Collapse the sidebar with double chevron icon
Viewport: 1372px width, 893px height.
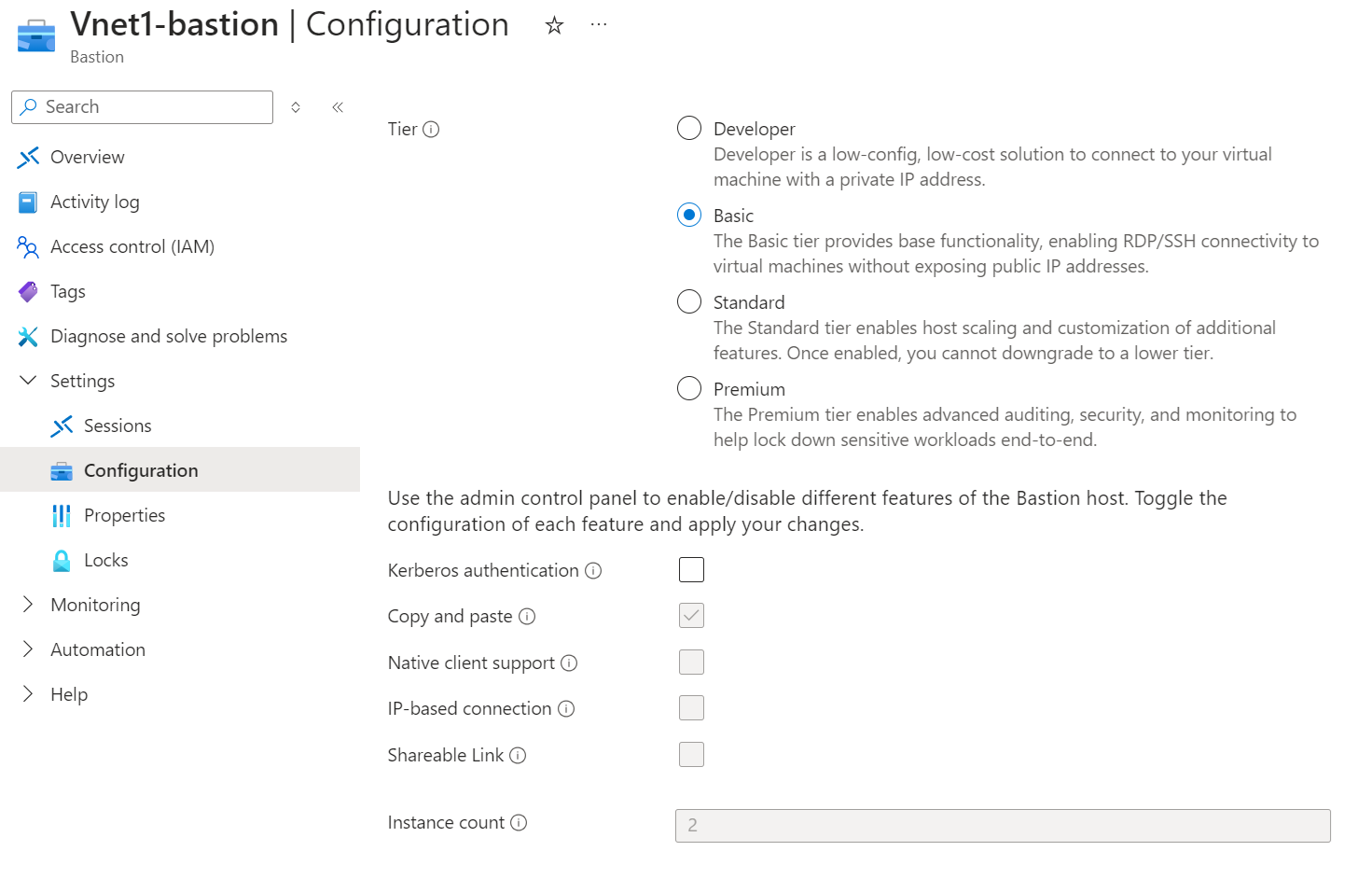pos(338,107)
